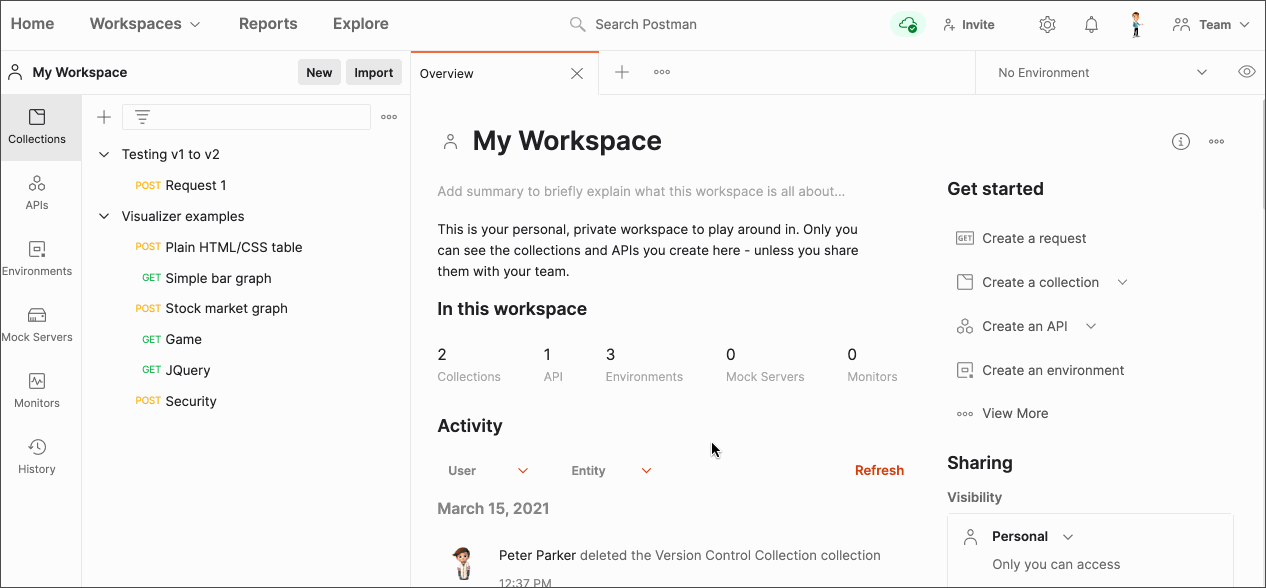
Task: Open the Reports menu item
Action: 268,24
